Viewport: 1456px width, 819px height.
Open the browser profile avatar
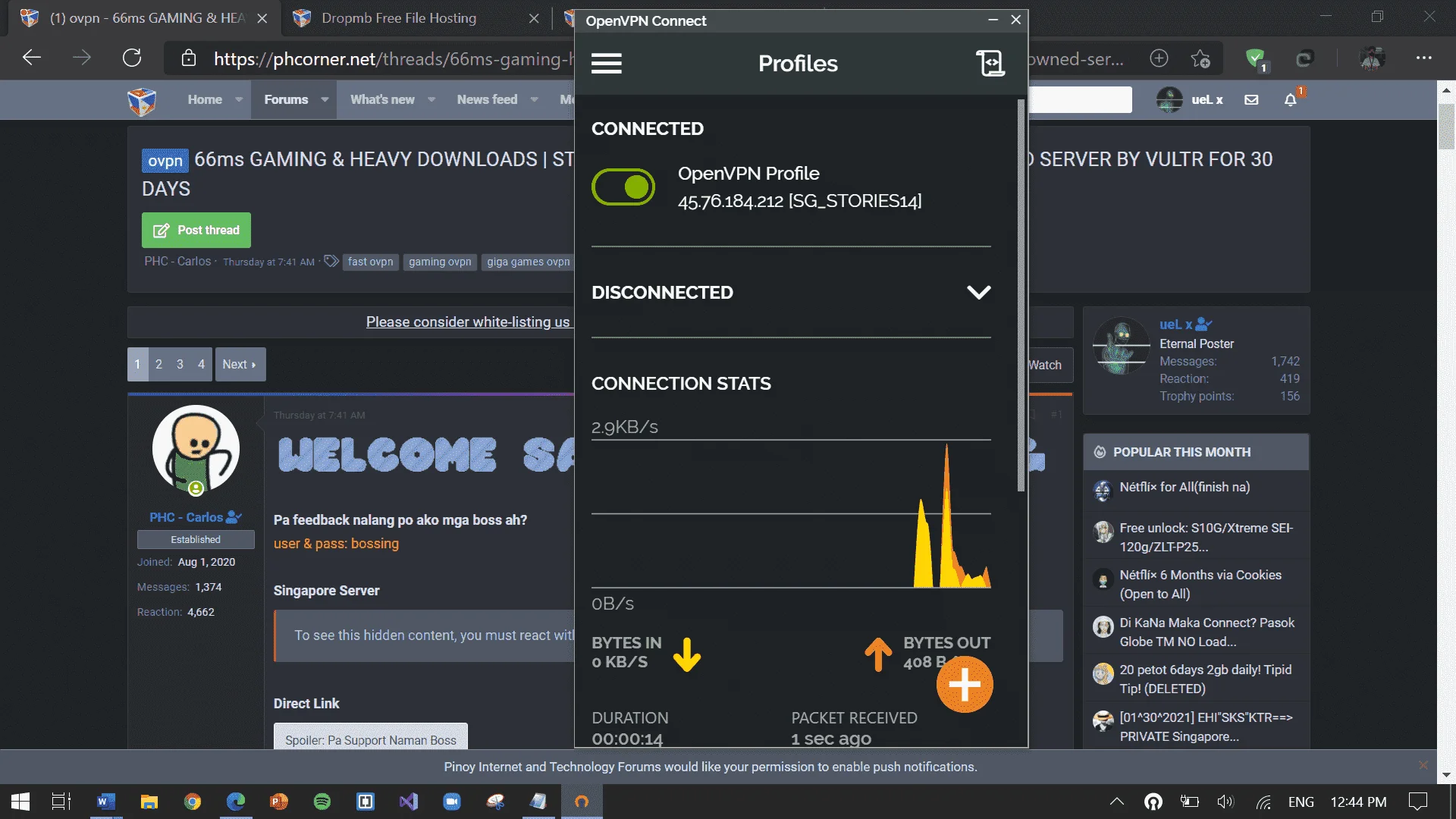[1372, 58]
